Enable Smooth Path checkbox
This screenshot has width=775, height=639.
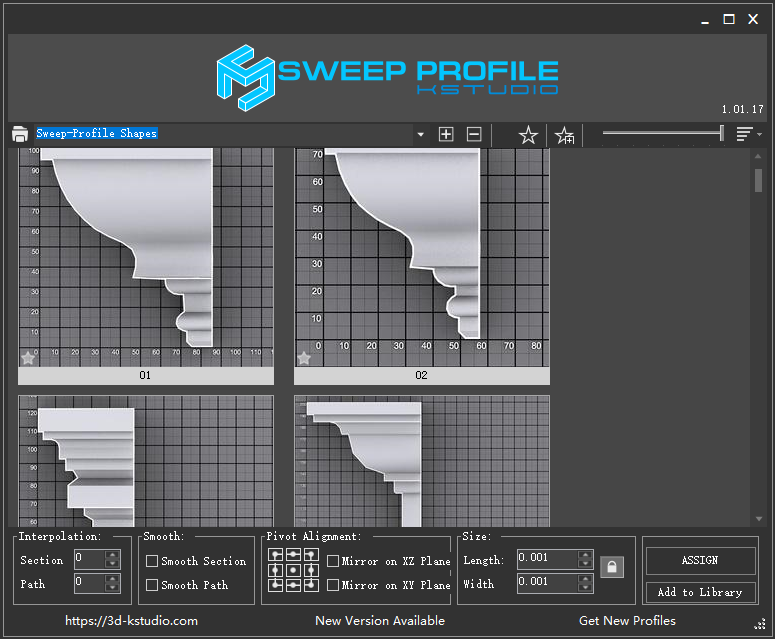pos(152,585)
